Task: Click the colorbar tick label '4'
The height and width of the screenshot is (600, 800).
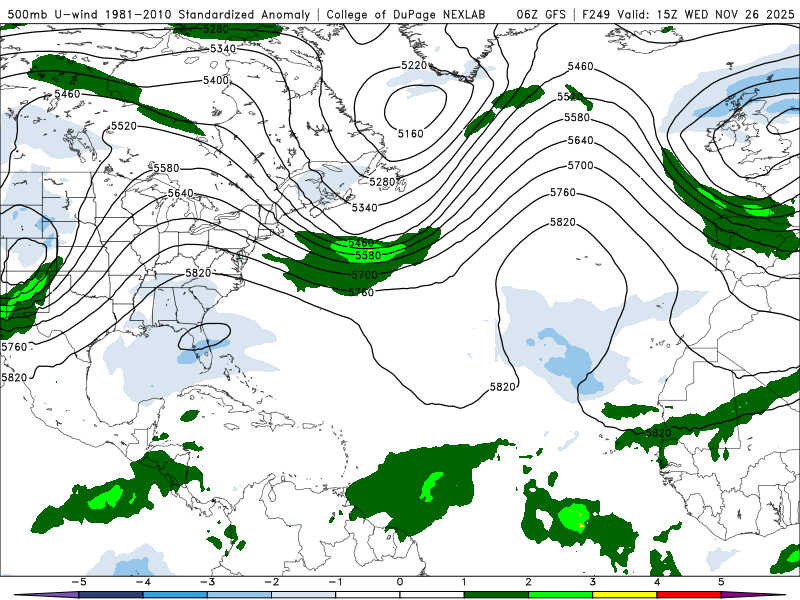Action: (657, 582)
